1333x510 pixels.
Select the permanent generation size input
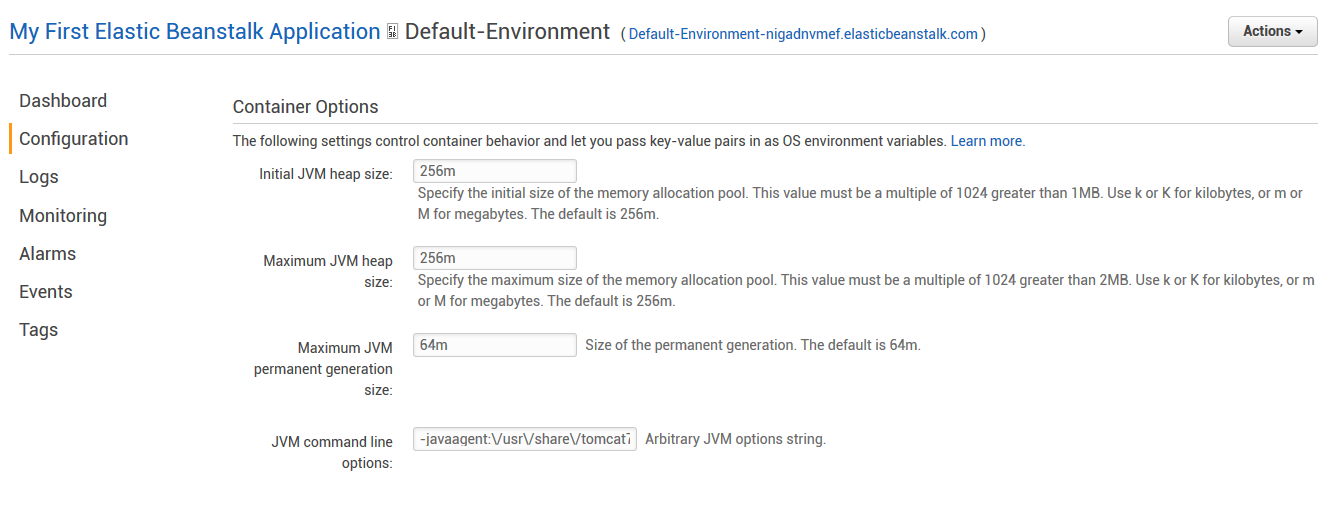coord(495,345)
